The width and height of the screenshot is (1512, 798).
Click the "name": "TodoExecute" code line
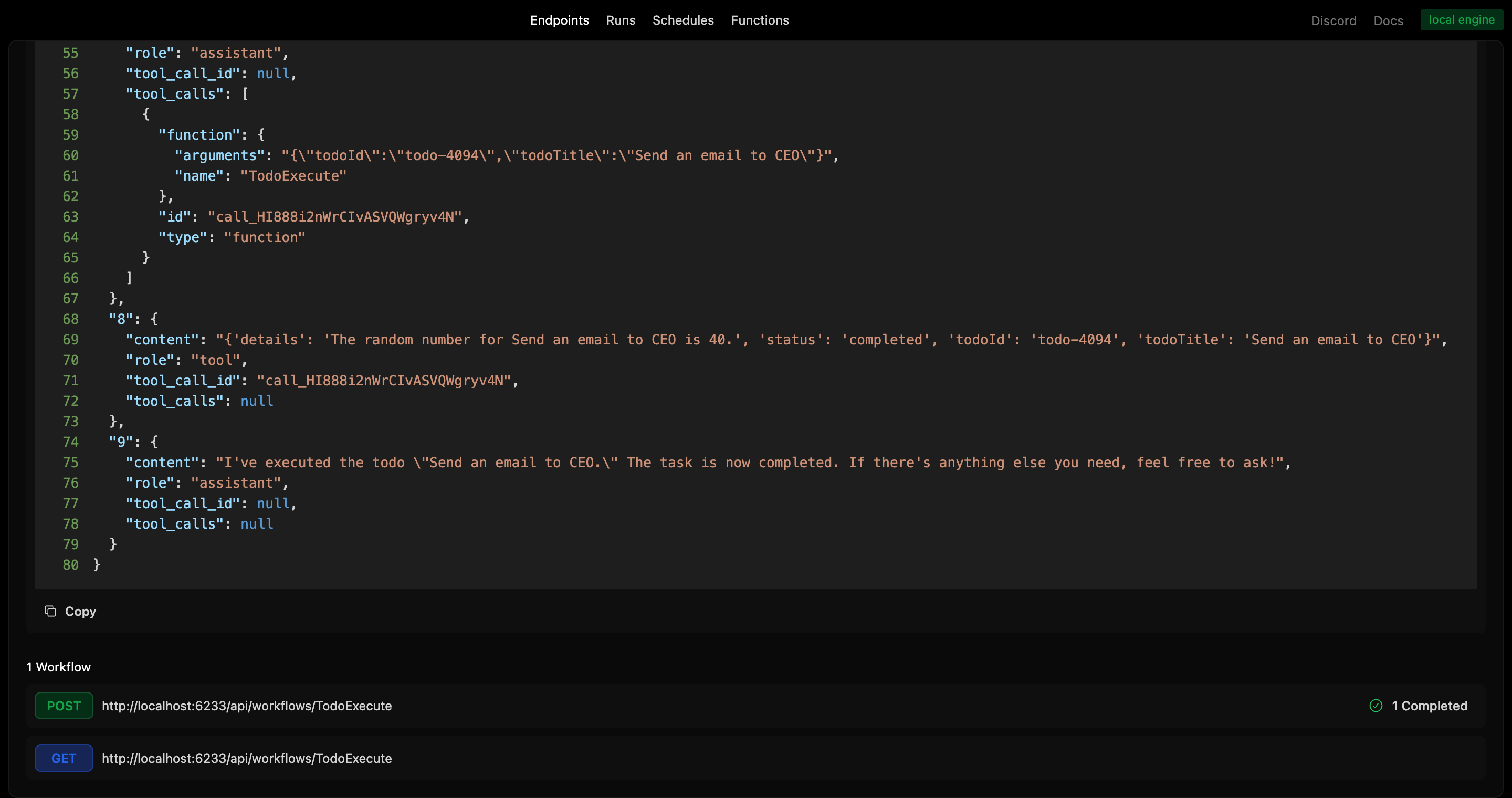260,176
